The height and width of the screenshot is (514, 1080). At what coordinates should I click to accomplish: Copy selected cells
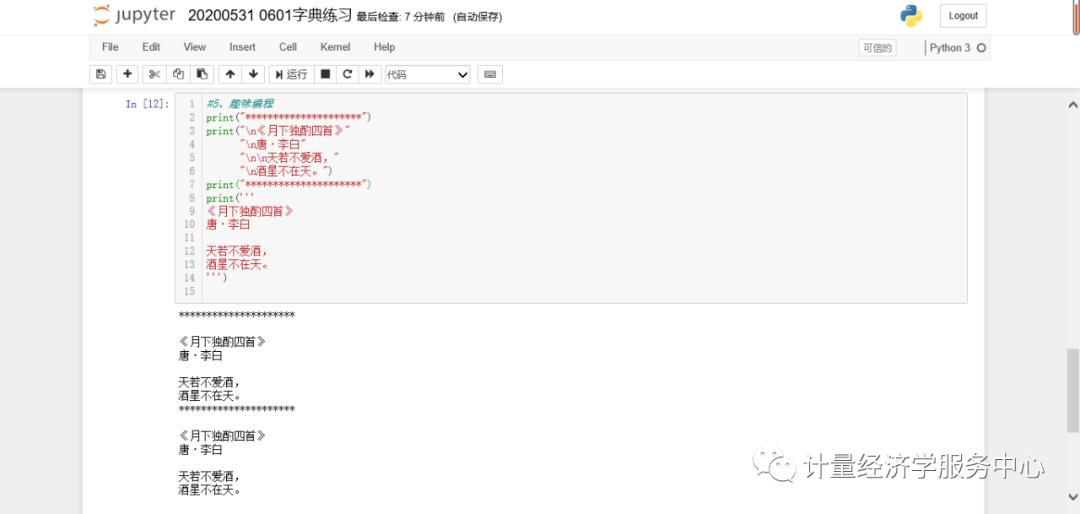point(178,74)
